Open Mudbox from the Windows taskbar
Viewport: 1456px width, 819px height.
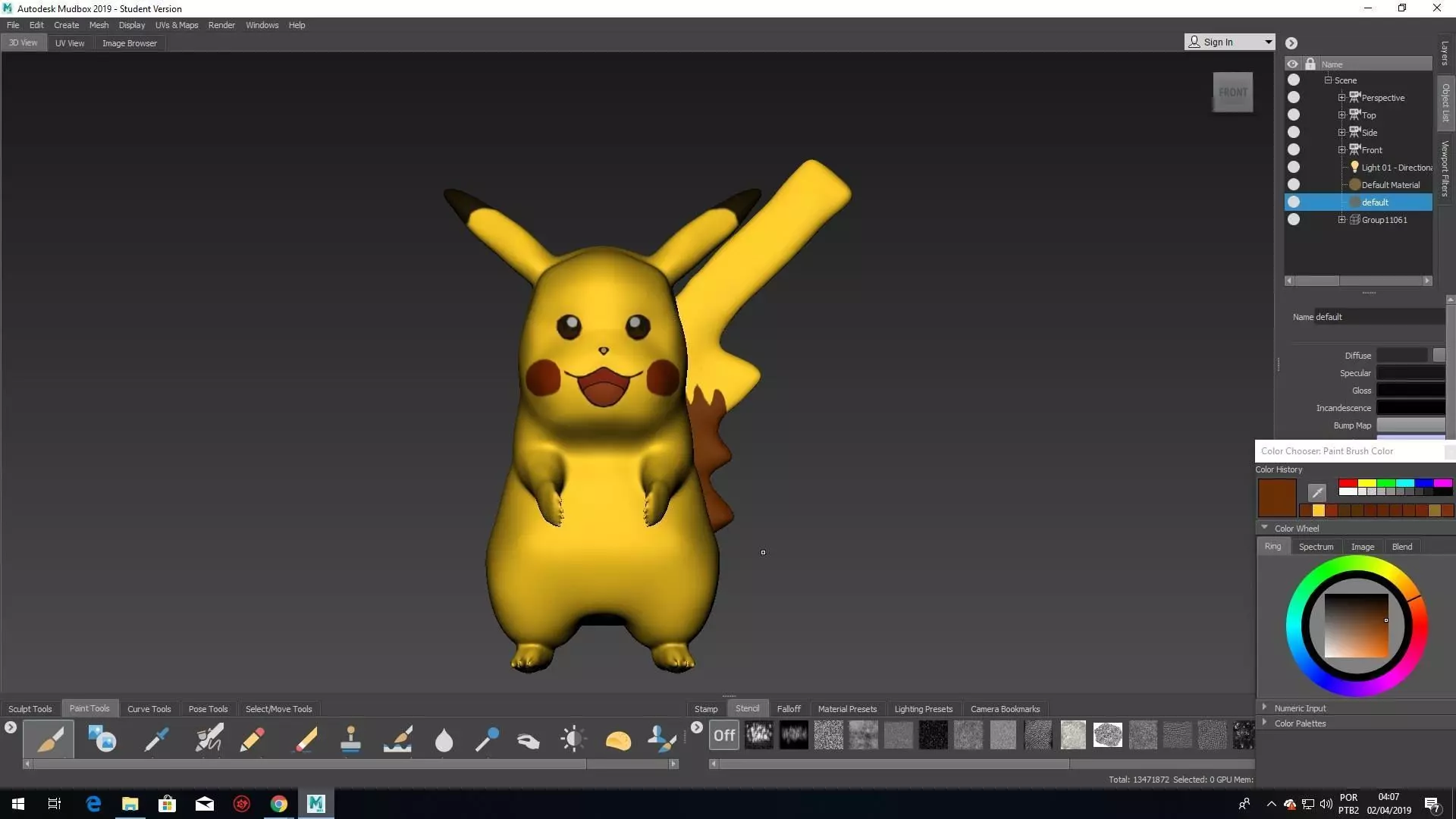[315, 804]
